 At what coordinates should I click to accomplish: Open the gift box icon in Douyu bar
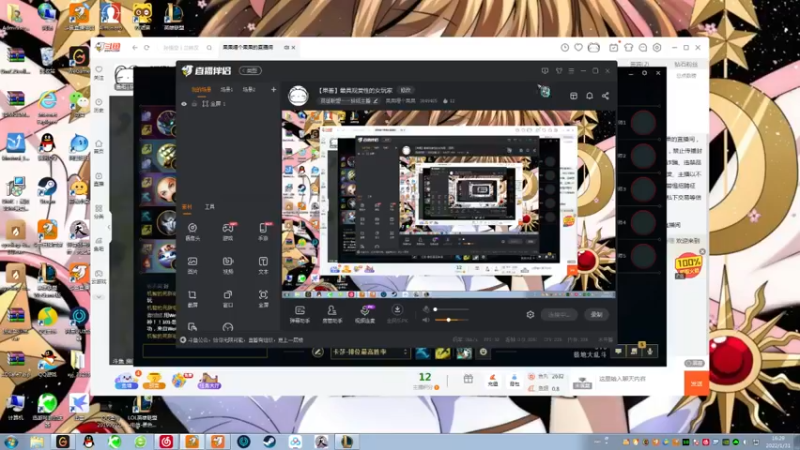click(x=468, y=379)
